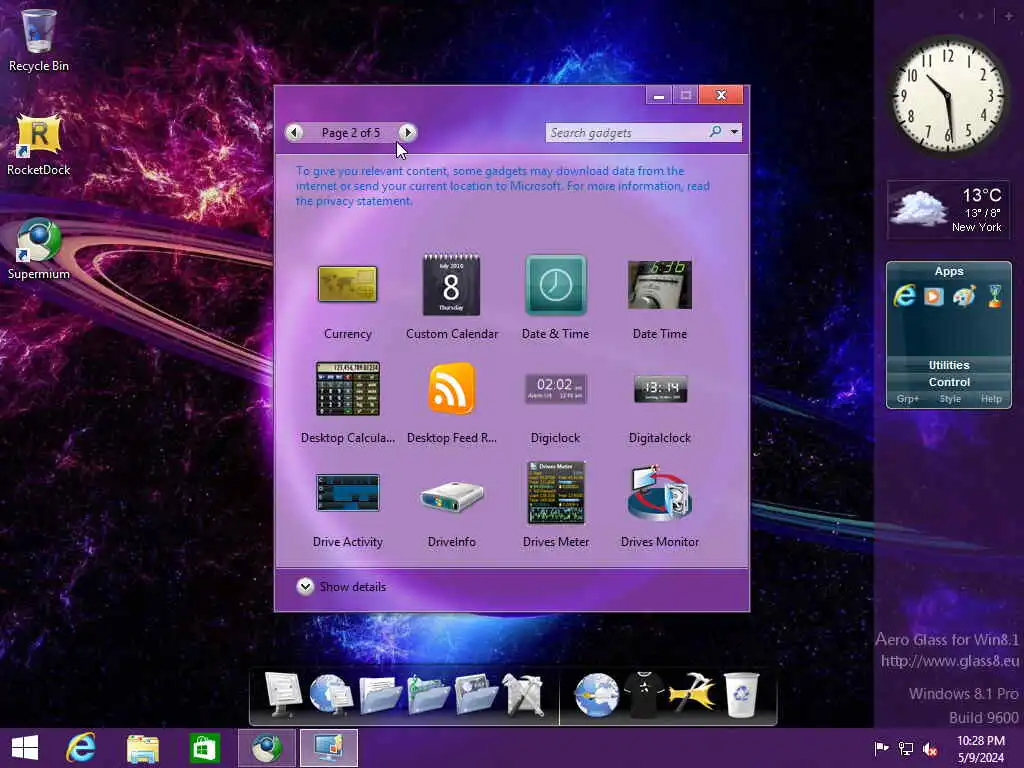Open the documents folder dock icon

(x=379, y=695)
